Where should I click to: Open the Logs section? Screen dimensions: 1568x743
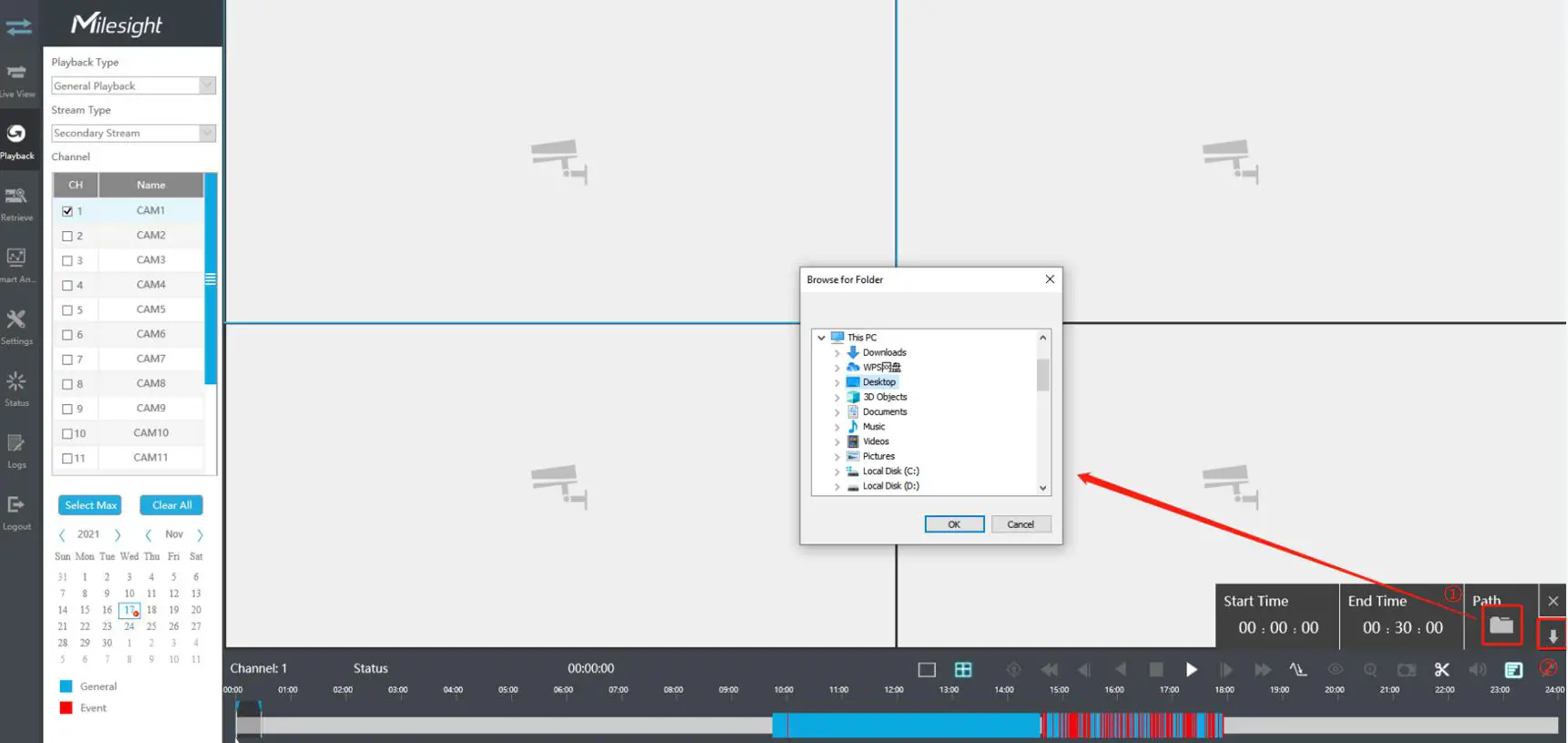click(x=17, y=451)
